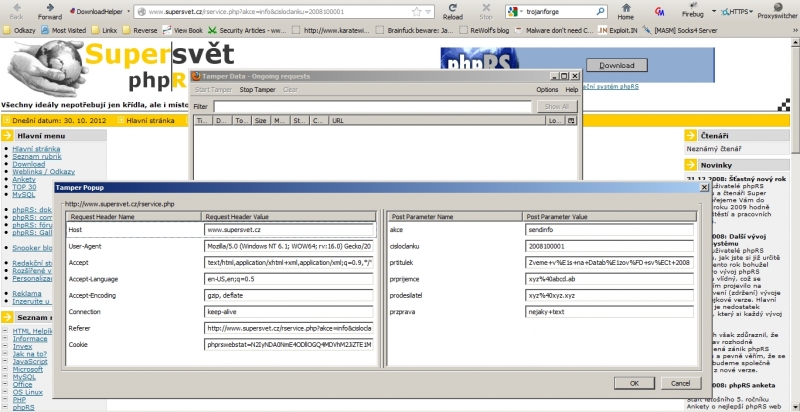Open the Exploit.IN bookmark
The image size is (800, 412).
pos(619,30)
